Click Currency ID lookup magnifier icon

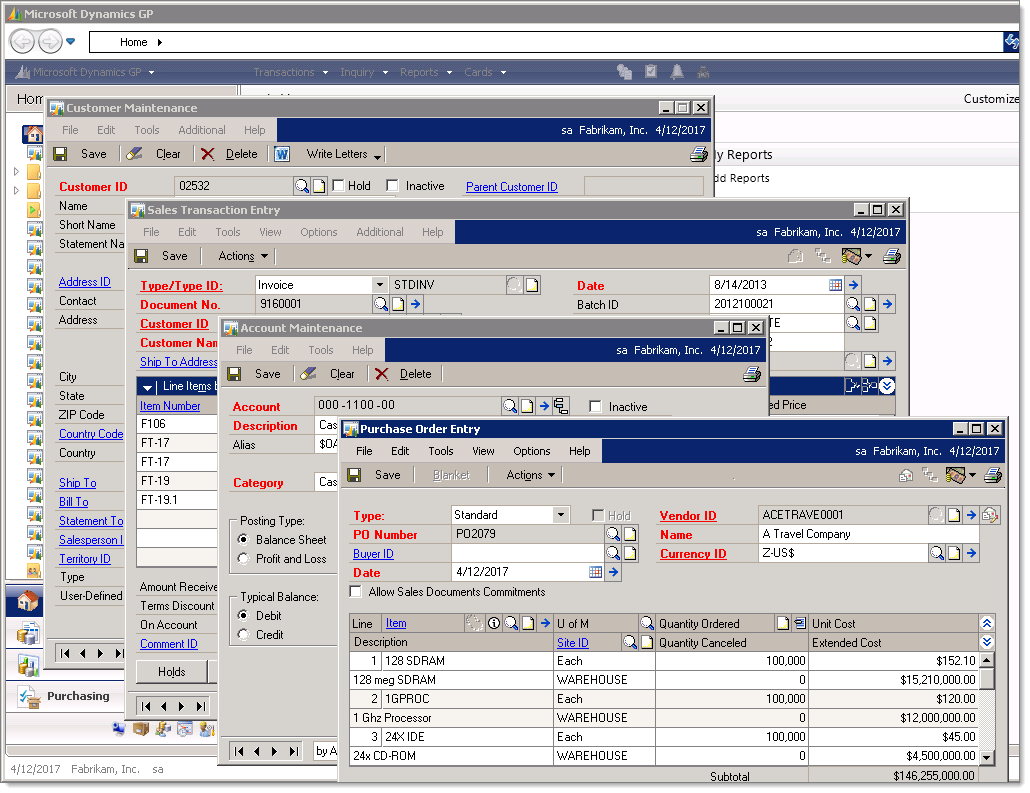936,553
